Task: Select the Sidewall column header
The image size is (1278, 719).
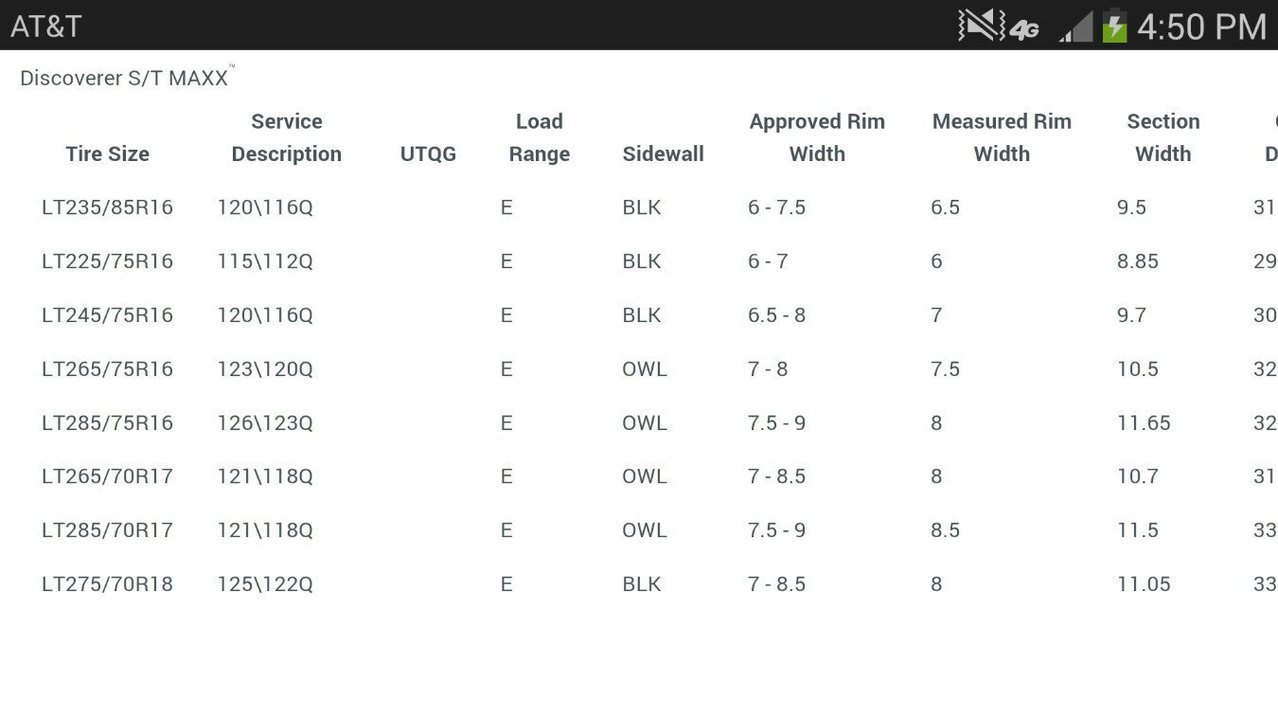Action: (x=663, y=154)
